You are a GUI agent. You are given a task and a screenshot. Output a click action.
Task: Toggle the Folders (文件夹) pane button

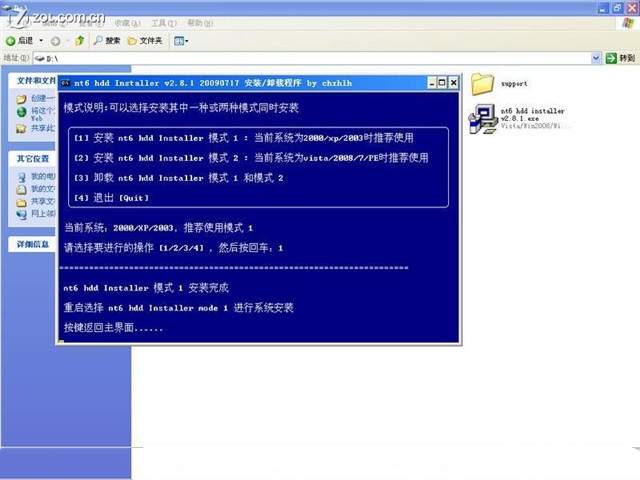coord(145,40)
